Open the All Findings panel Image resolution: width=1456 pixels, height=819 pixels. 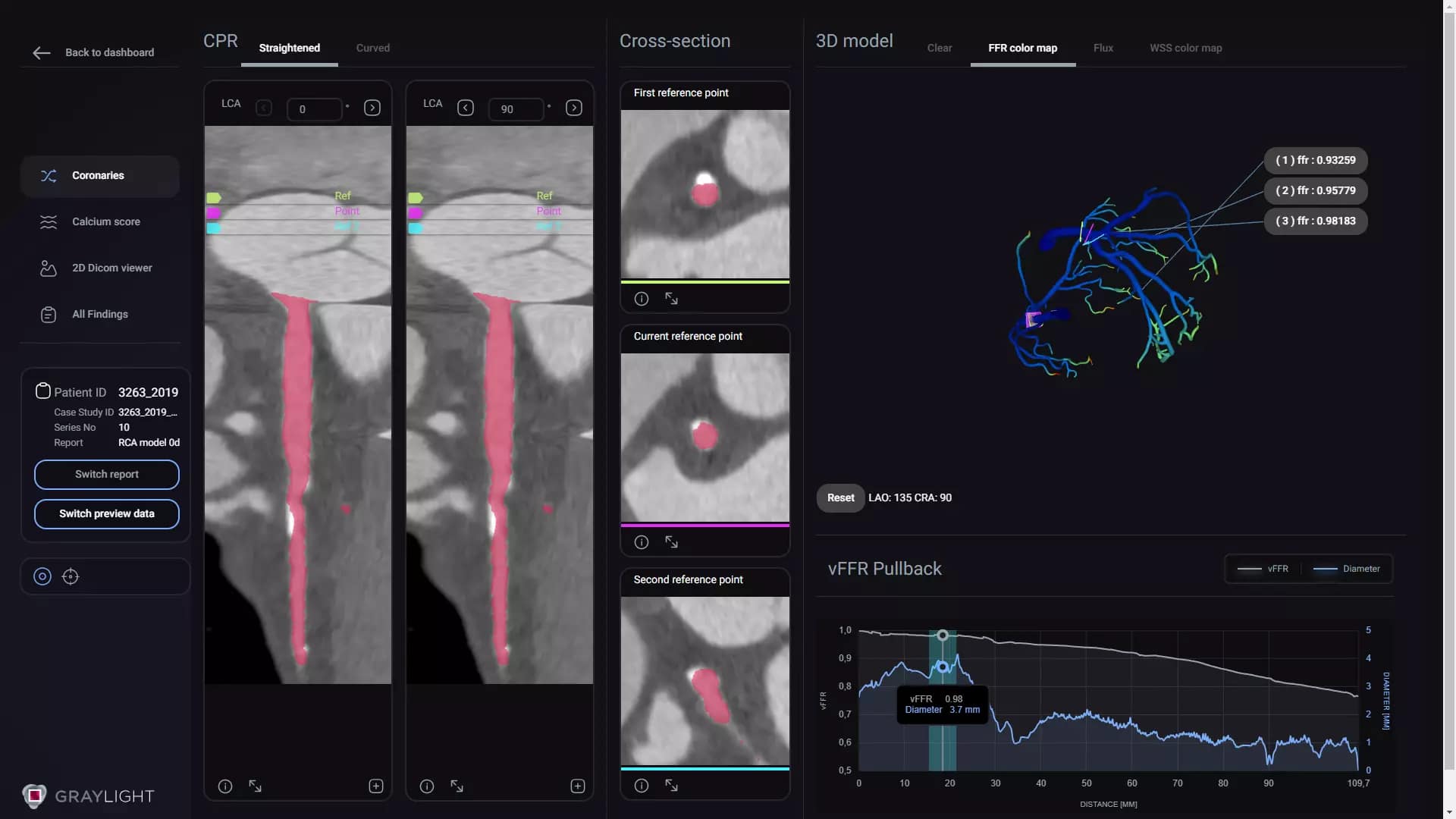tap(99, 314)
